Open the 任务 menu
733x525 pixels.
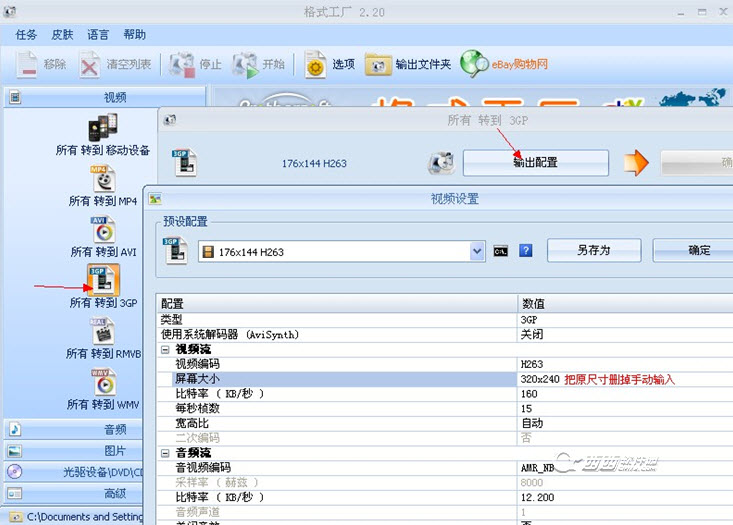click(x=26, y=35)
